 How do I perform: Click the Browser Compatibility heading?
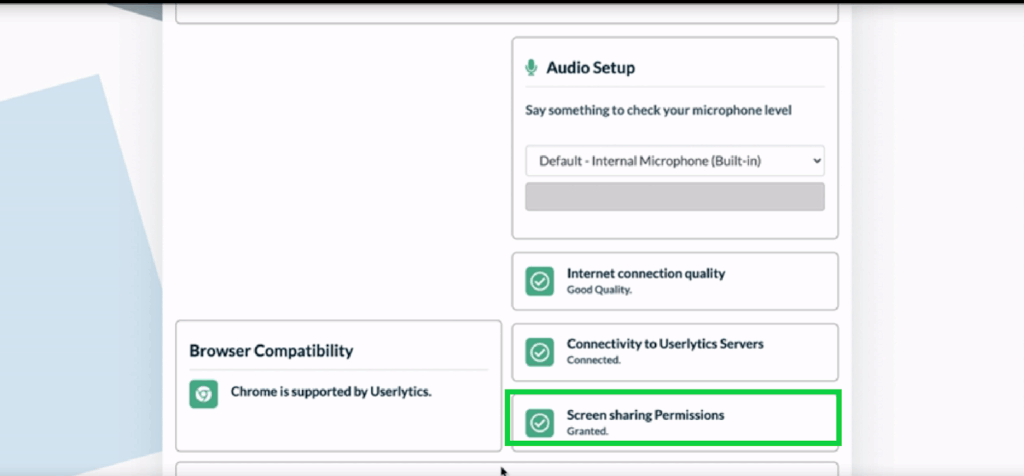270,351
